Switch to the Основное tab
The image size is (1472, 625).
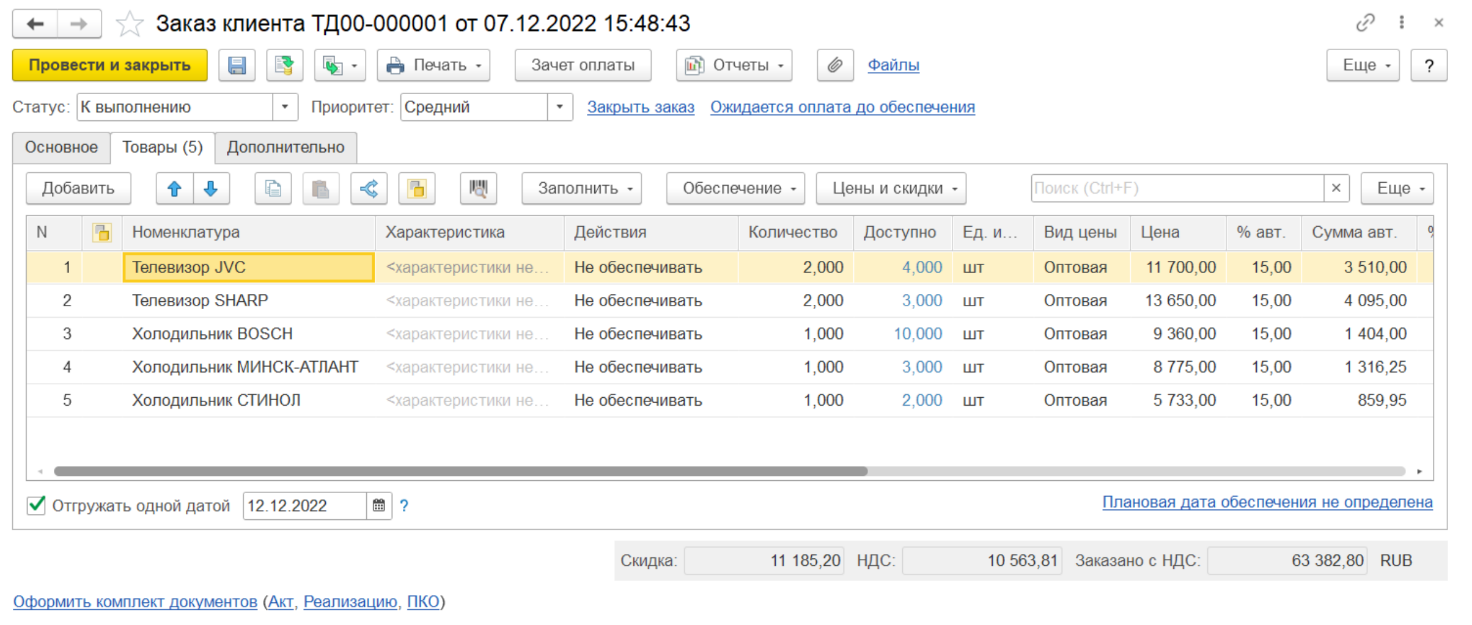coord(61,147)
